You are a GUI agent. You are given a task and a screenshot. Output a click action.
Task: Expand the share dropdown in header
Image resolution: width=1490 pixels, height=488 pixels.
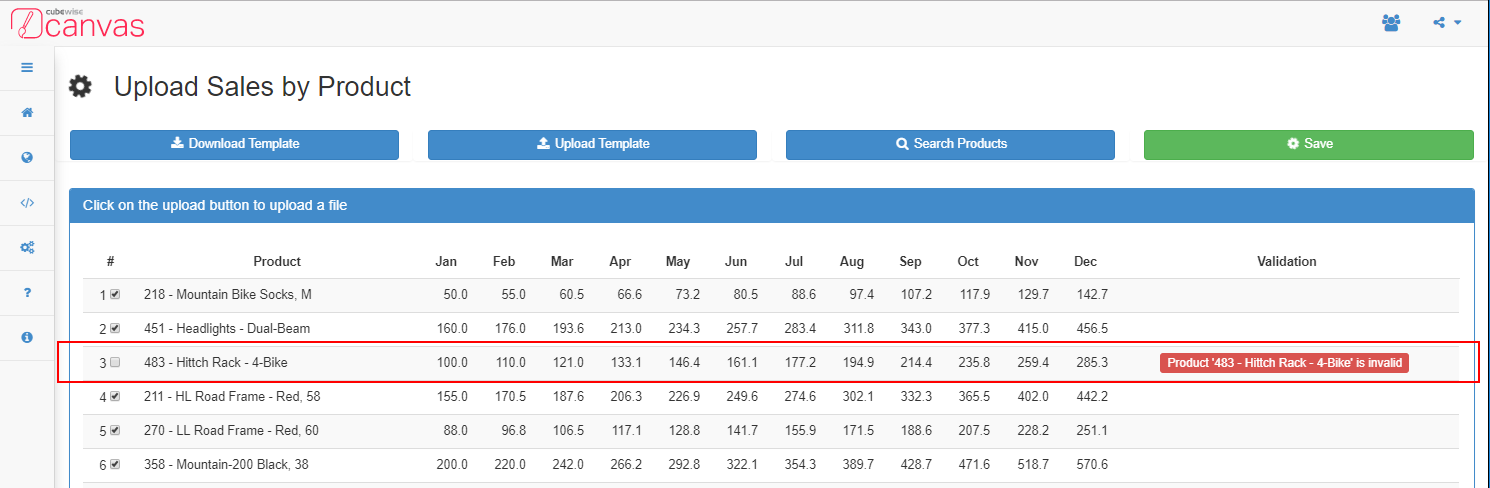point(1446,22)
